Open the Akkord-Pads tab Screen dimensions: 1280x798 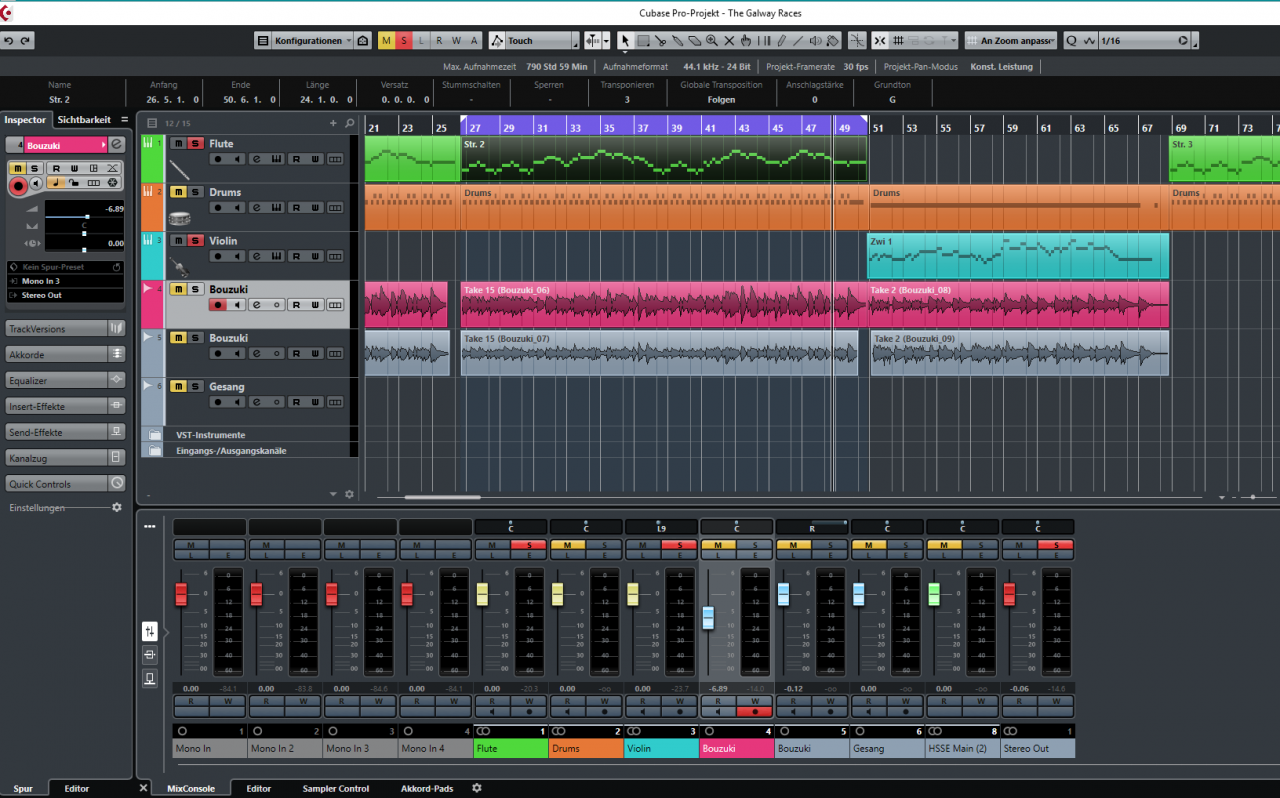(x=427, y=789)
